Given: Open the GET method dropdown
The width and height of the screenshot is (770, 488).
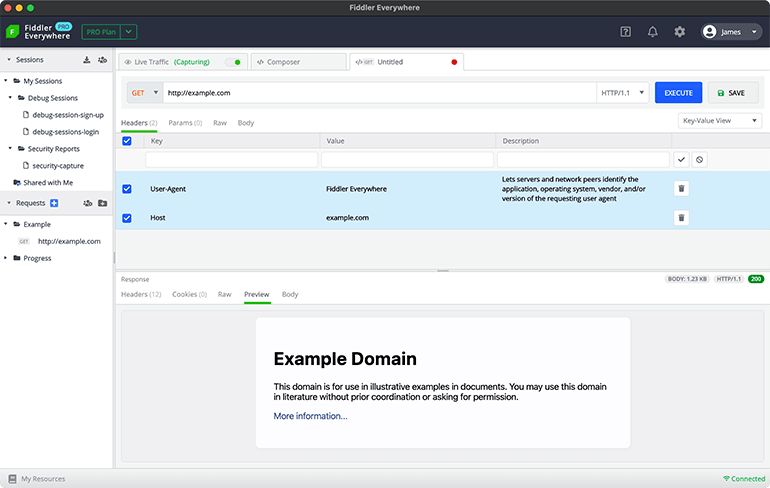Looking at the screenshot, I should (x=145, y=93).
